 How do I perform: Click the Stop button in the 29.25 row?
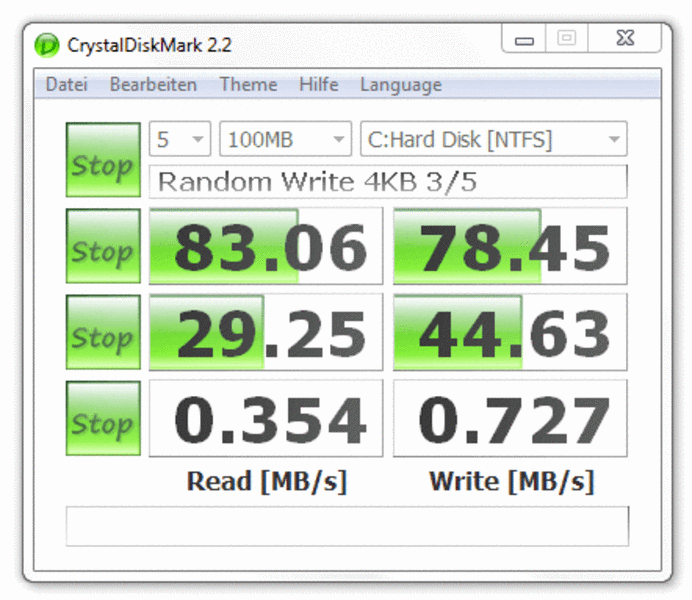(103, 332)
